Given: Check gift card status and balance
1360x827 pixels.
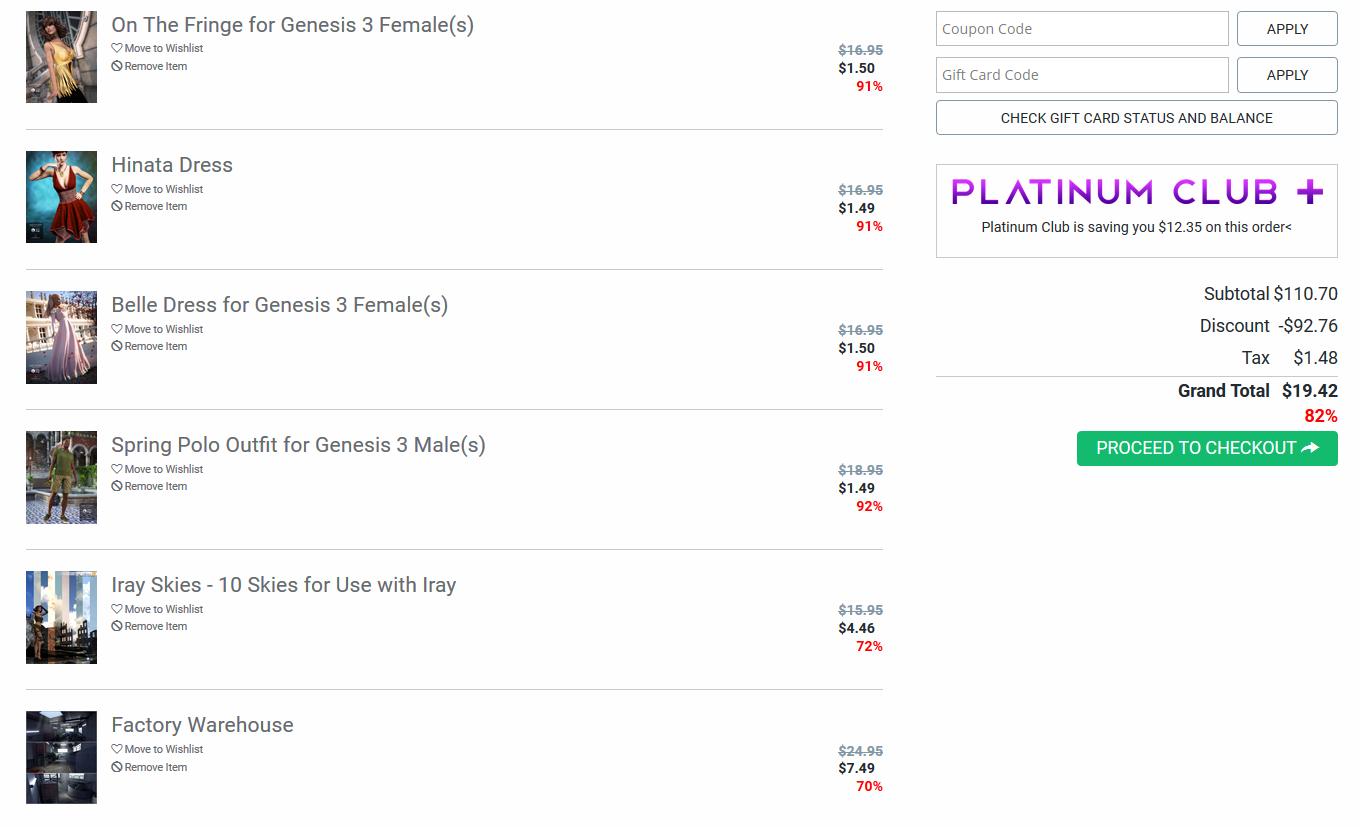Looking at the screenshot, I should coord(1136,118).
